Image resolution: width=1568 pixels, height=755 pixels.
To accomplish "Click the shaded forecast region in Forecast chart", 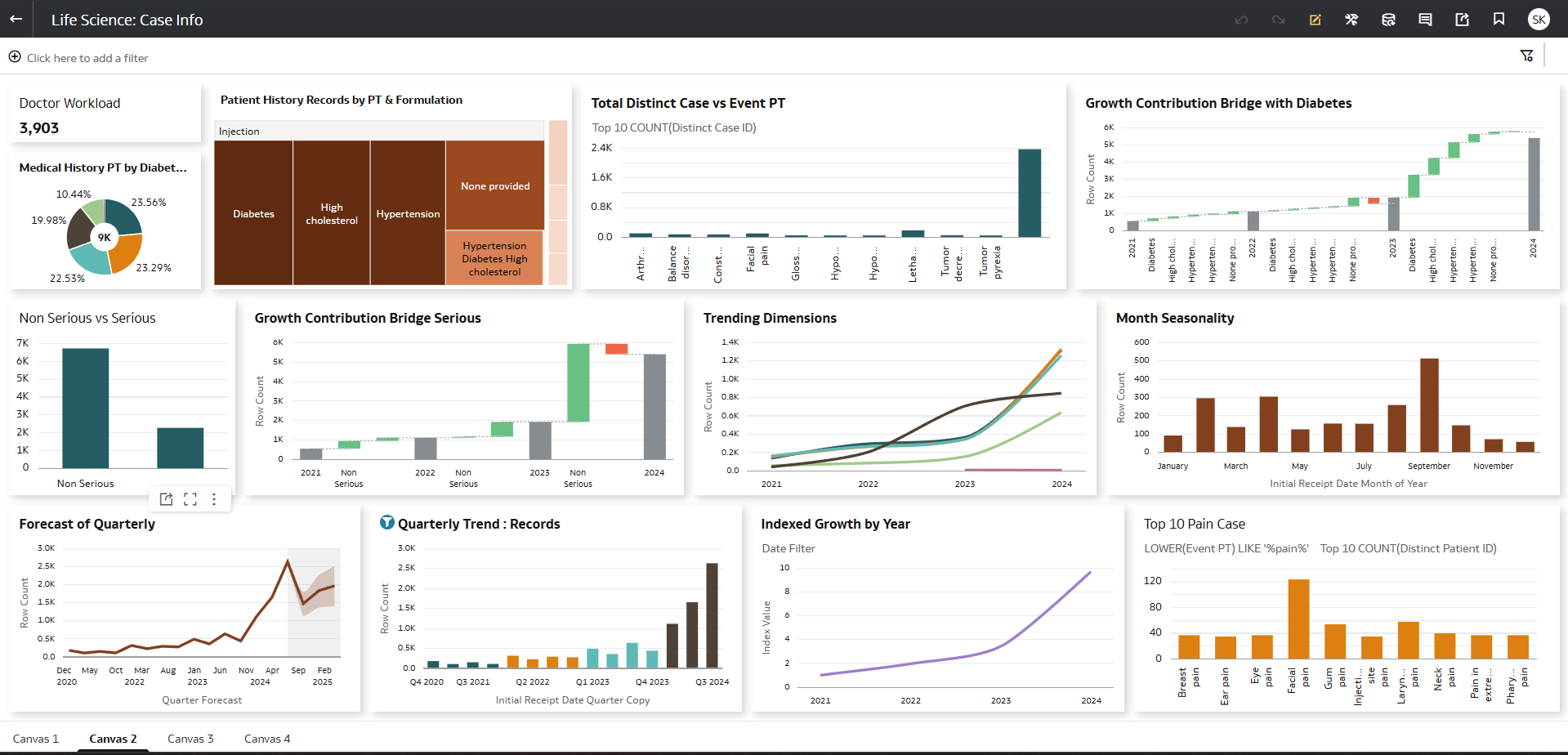I will pos(314,601).
